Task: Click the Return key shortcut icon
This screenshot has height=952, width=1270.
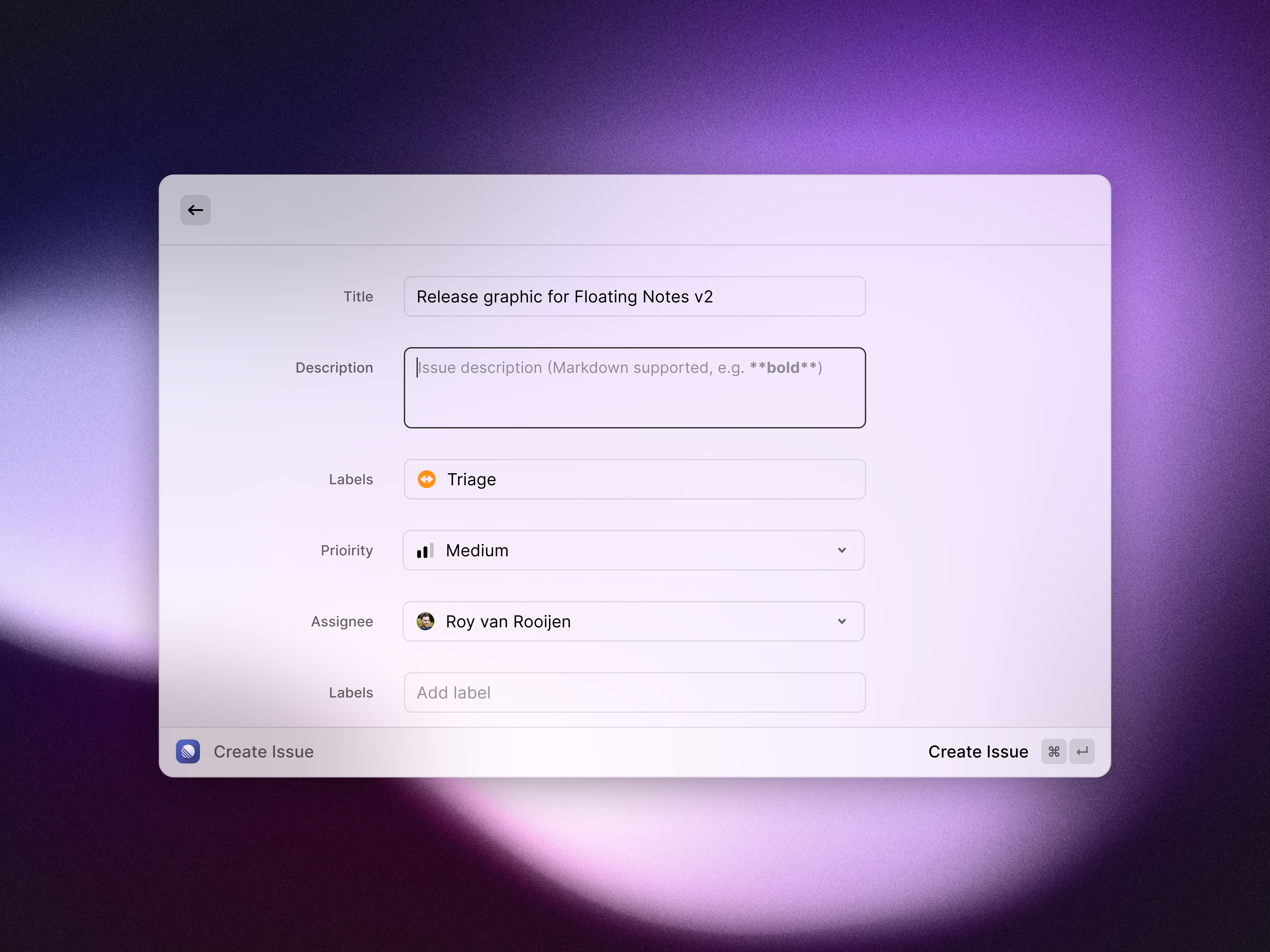Action: (1082, 752)
